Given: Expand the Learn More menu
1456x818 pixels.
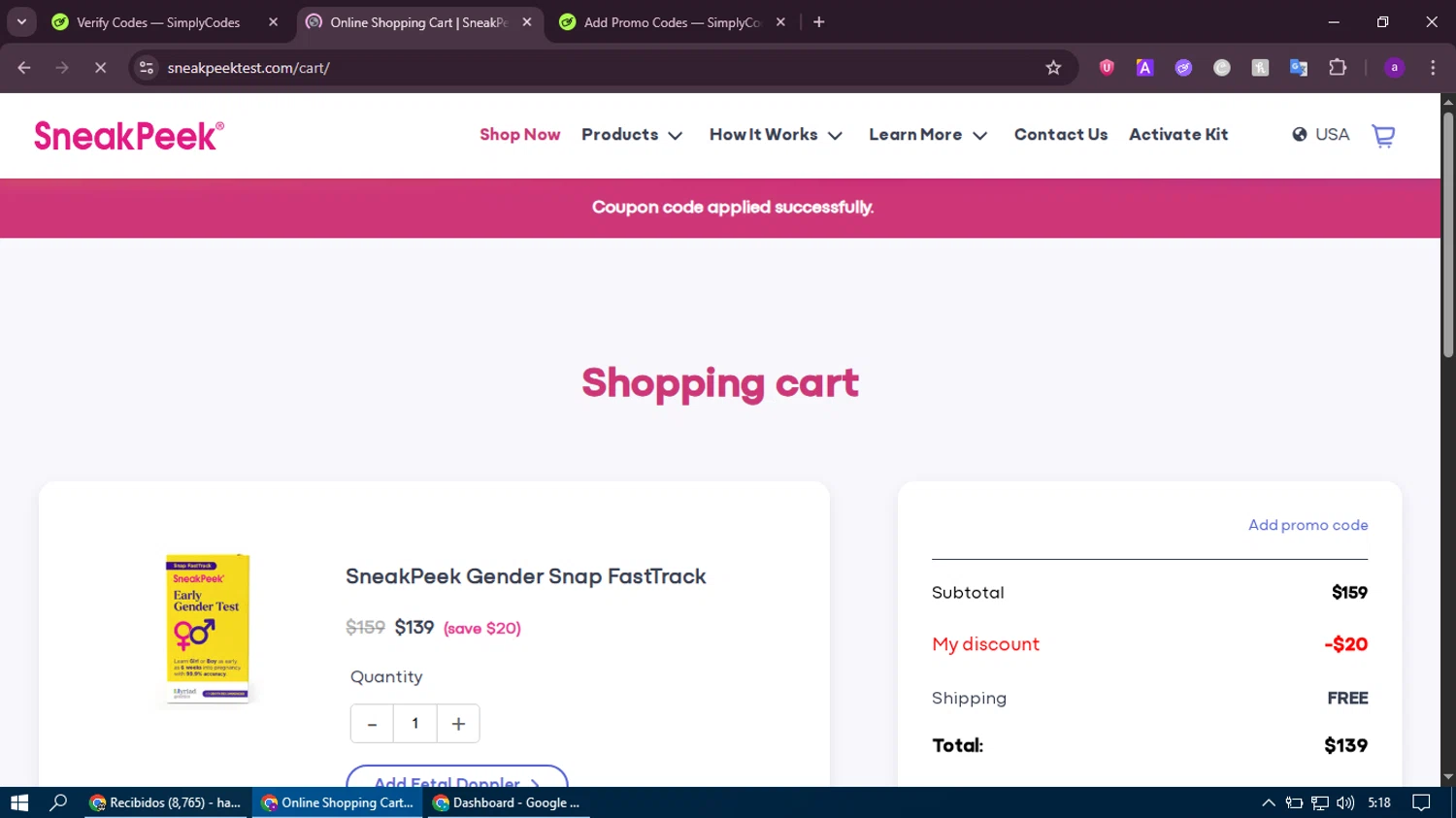Looking at the screenshot, I should tap(928, 135).
